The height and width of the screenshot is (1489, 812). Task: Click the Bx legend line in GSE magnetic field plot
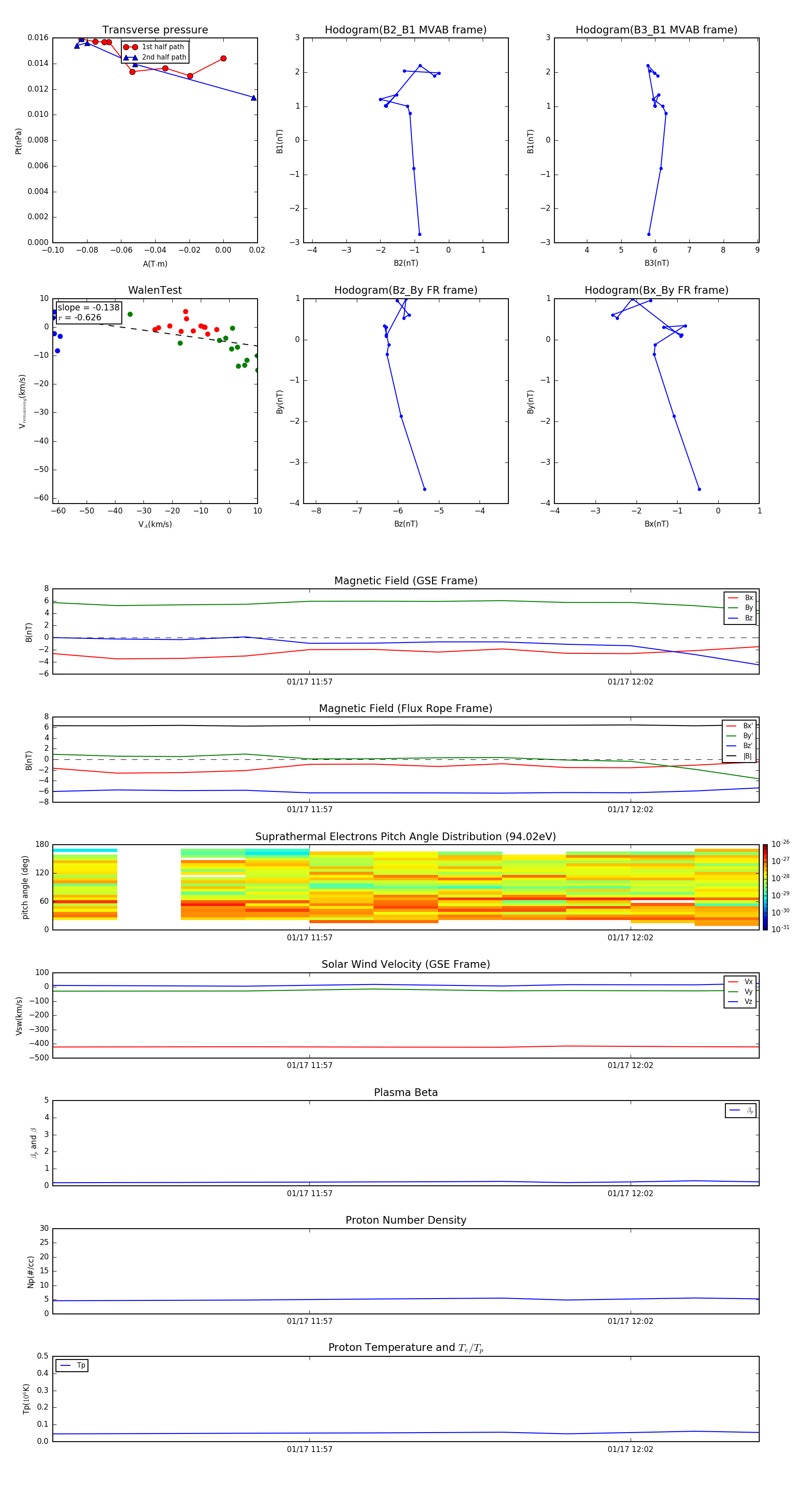[733, 598]
